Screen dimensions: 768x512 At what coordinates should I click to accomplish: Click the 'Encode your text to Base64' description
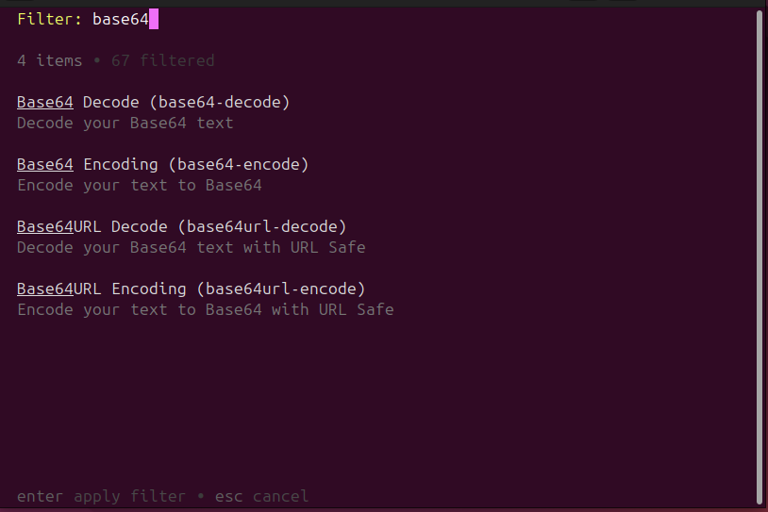point(139,185)
